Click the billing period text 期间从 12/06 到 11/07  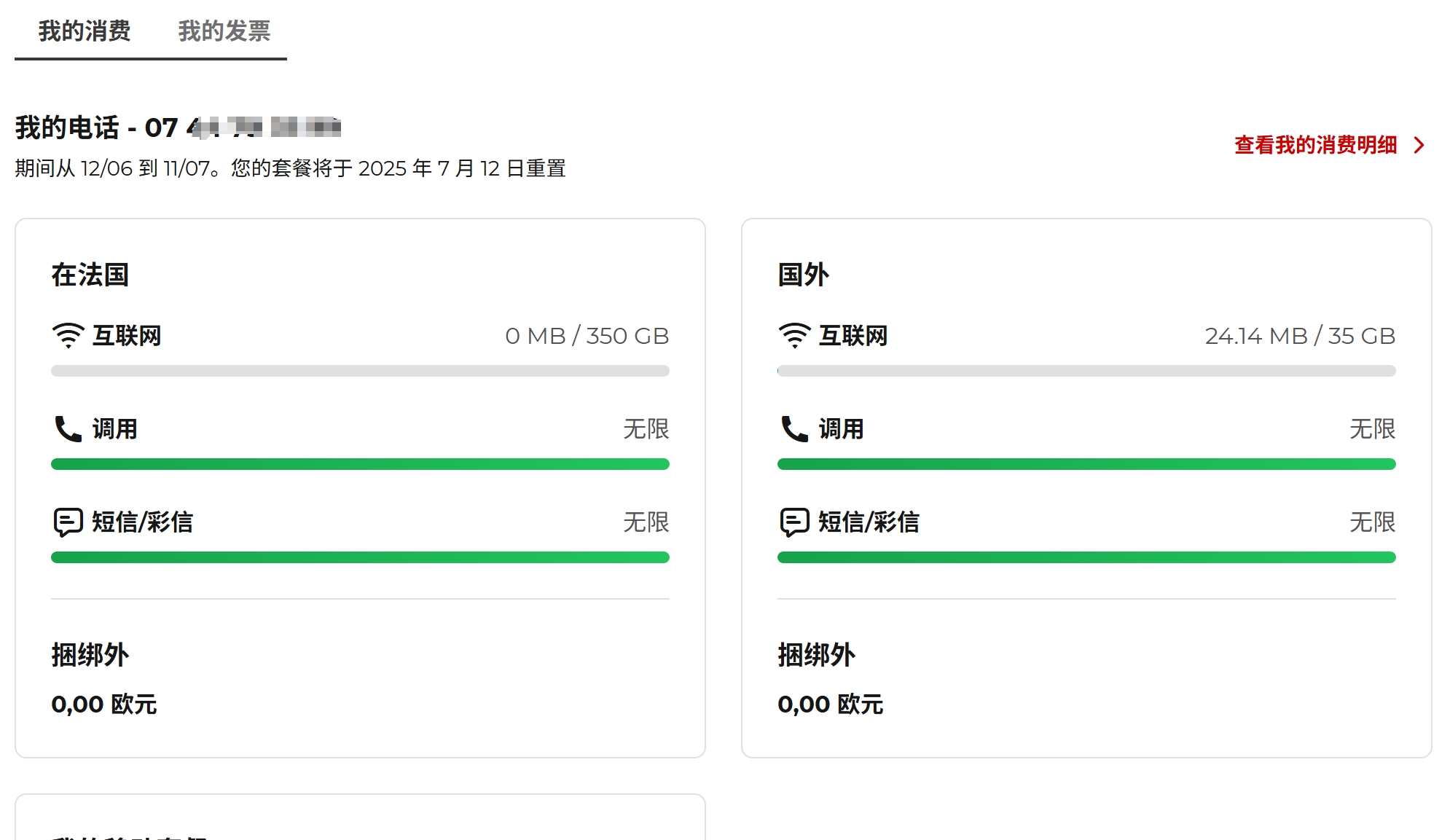point(113,168)
